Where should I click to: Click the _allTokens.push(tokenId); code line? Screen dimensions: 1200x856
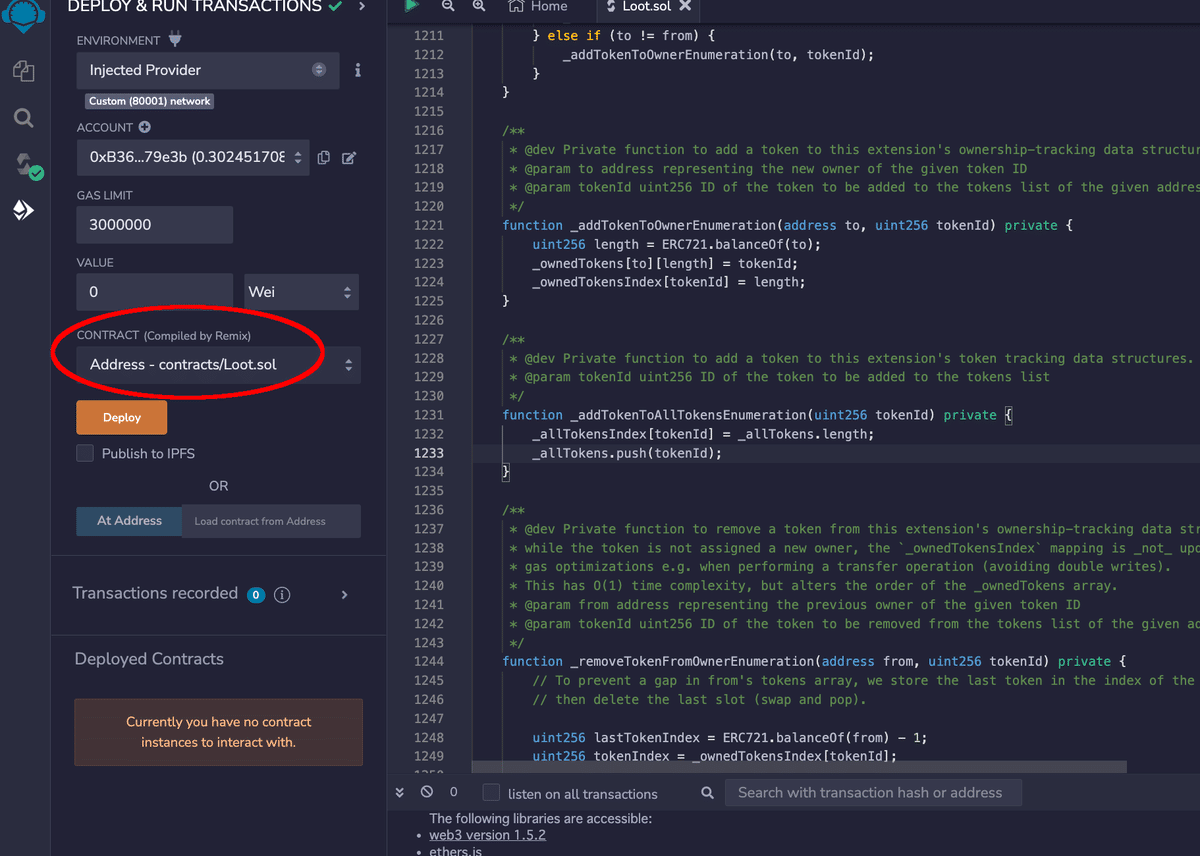627,453
